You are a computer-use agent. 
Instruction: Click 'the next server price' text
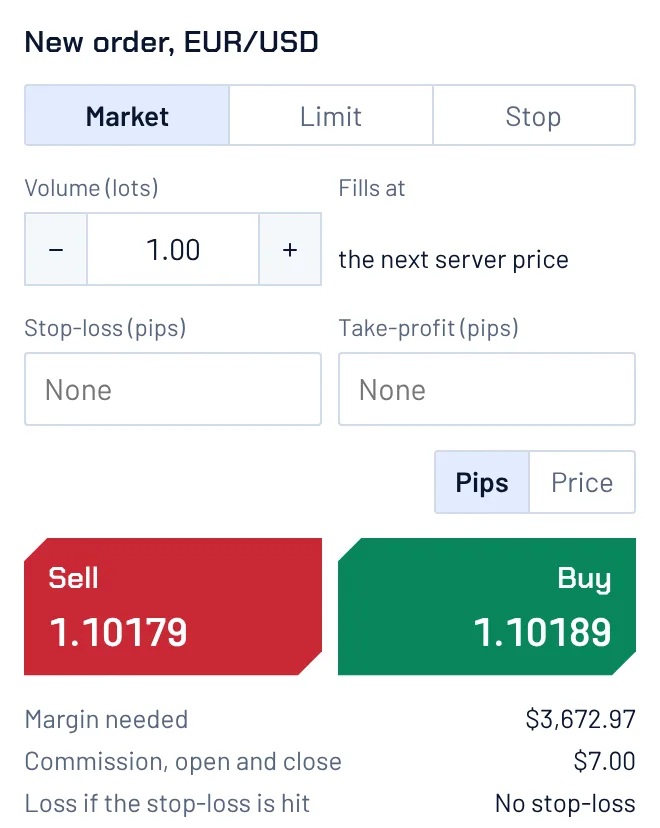pos(454,260)
